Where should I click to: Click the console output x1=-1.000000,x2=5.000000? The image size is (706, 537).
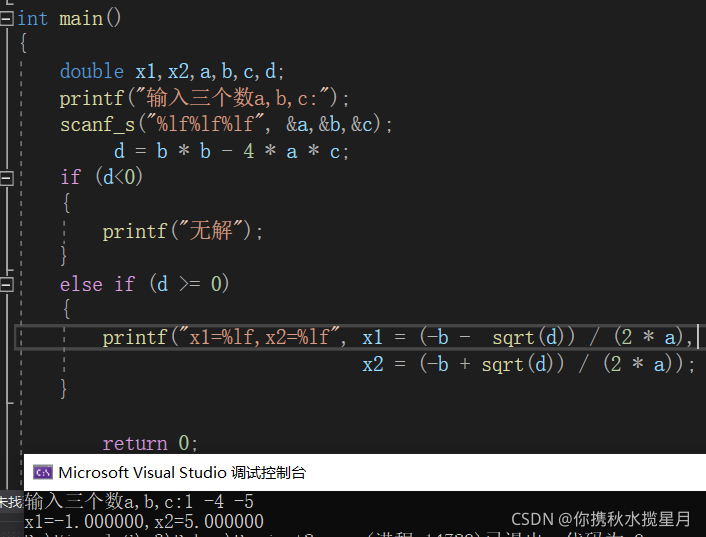tap(144, 521)
